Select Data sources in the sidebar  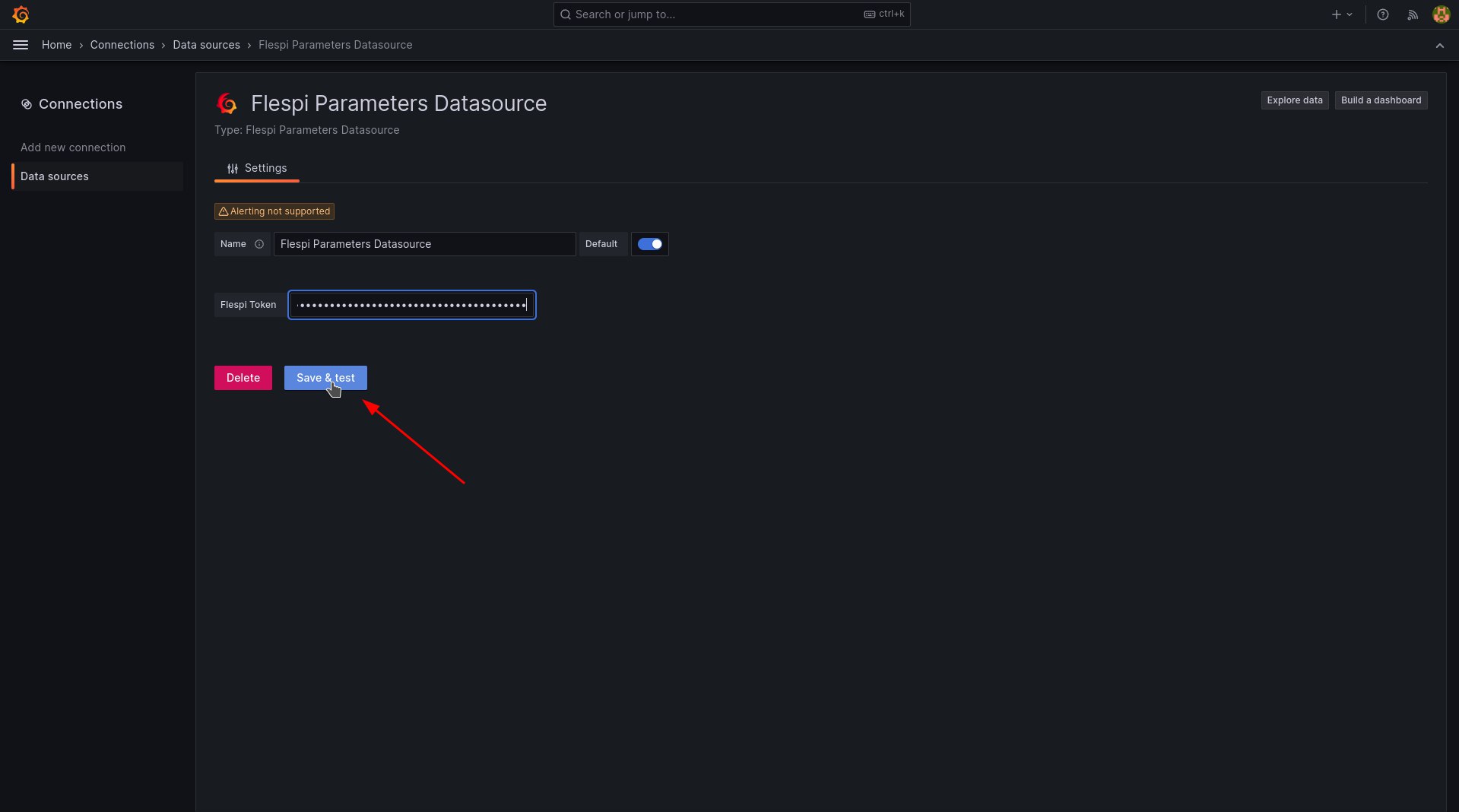click(x=54, y=176)
